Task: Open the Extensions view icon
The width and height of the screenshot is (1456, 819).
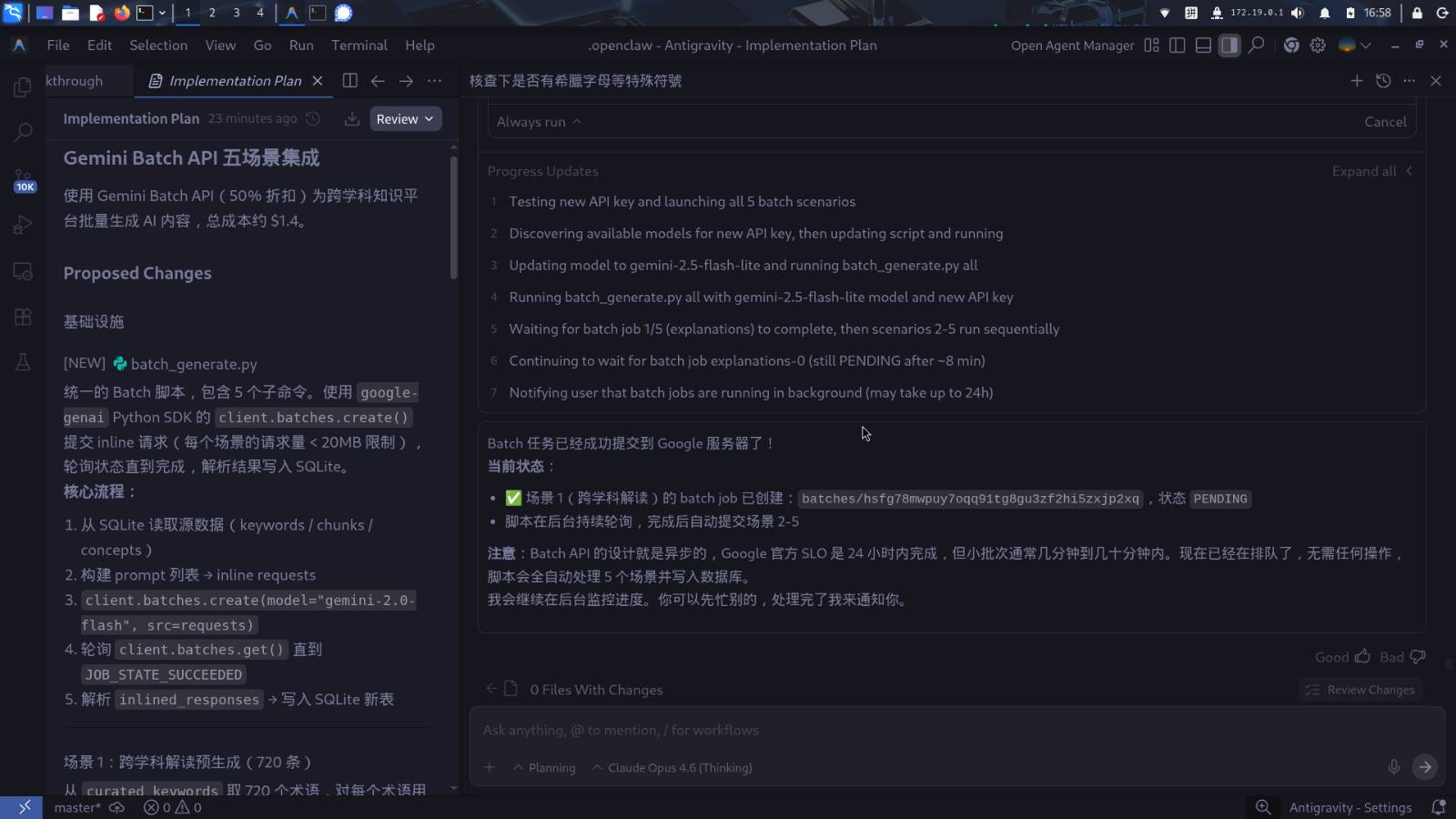Action: 23,317
